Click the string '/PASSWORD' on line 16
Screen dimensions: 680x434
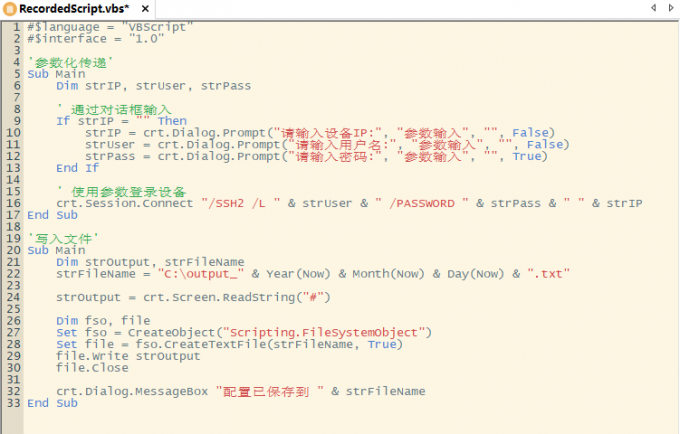pyautogui.click(x=422, y=203)
